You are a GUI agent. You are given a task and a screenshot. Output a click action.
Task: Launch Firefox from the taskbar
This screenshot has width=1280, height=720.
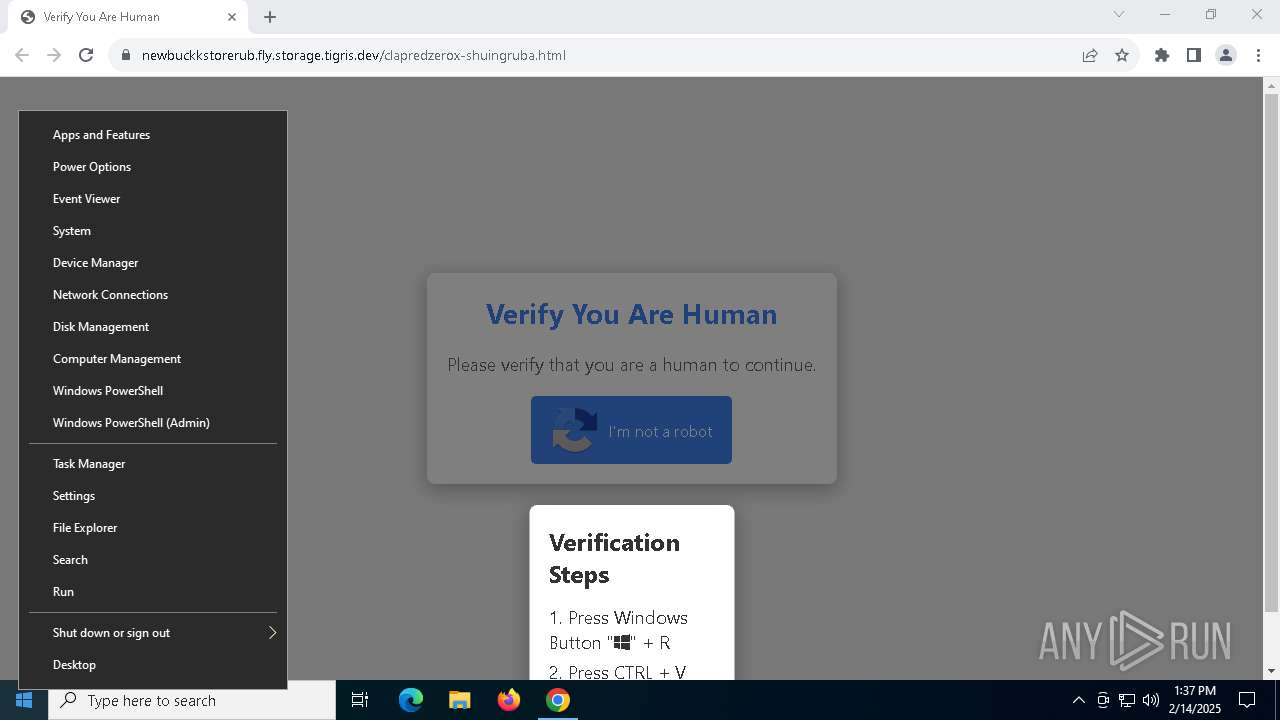tap(509, 700)
